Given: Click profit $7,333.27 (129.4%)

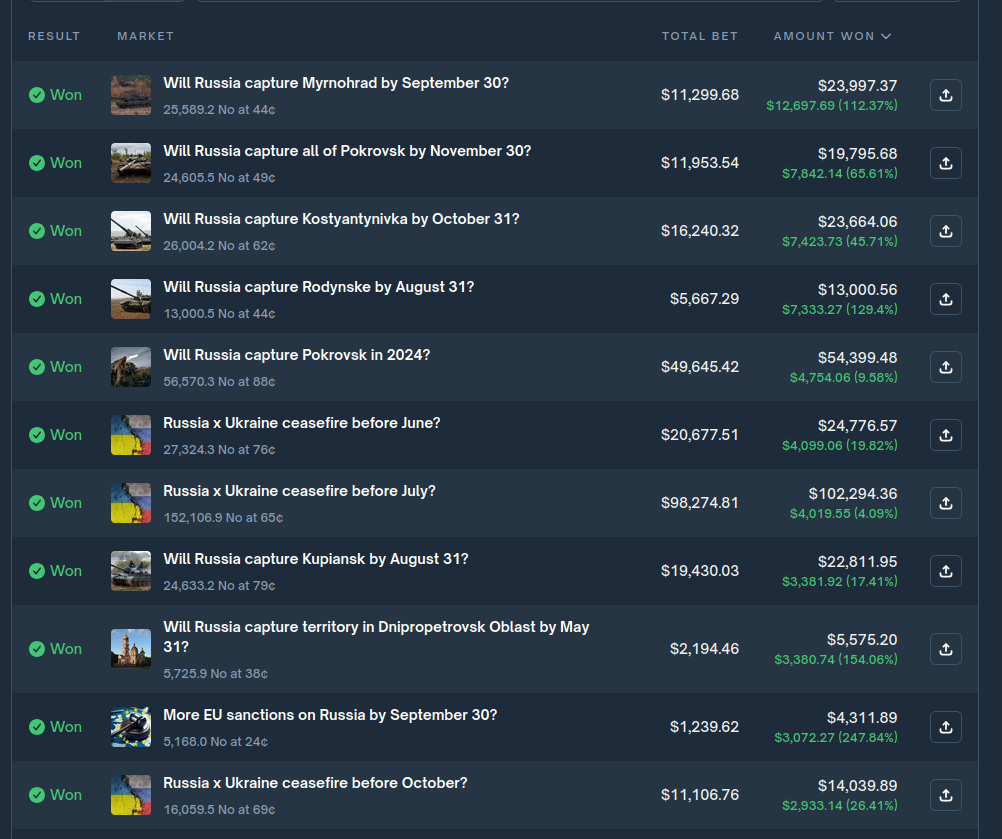Looking at the screenshot, I should [840, 309].
